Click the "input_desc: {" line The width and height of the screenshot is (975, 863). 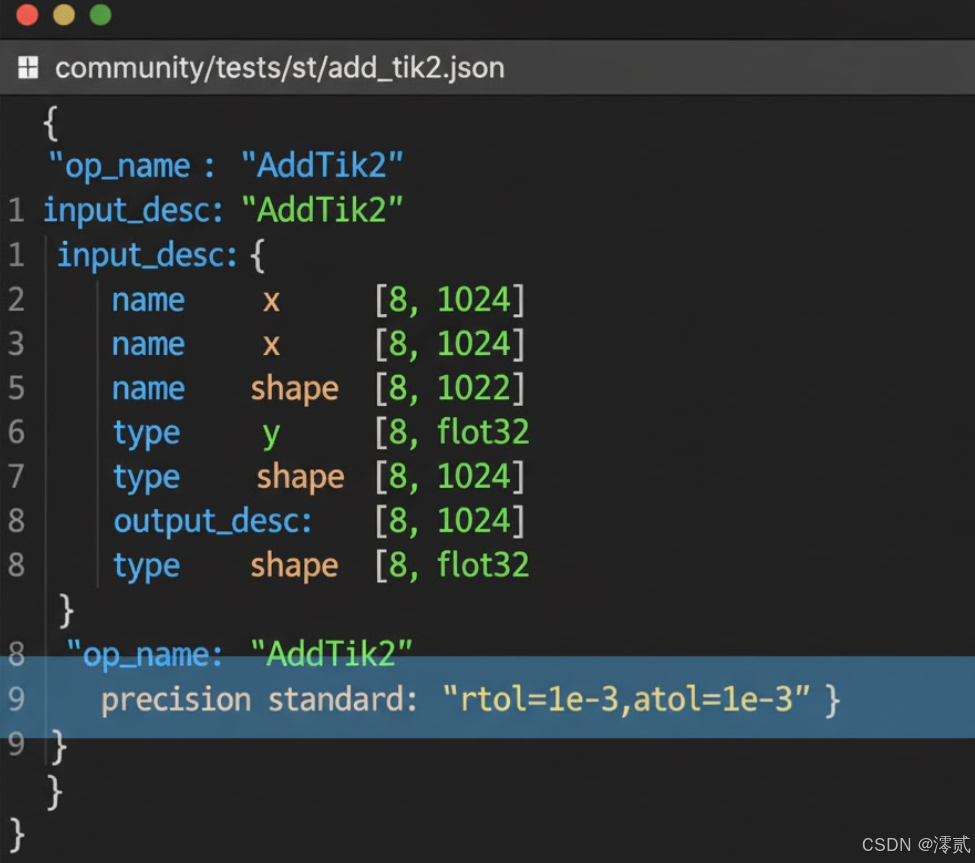coord(161,256)
